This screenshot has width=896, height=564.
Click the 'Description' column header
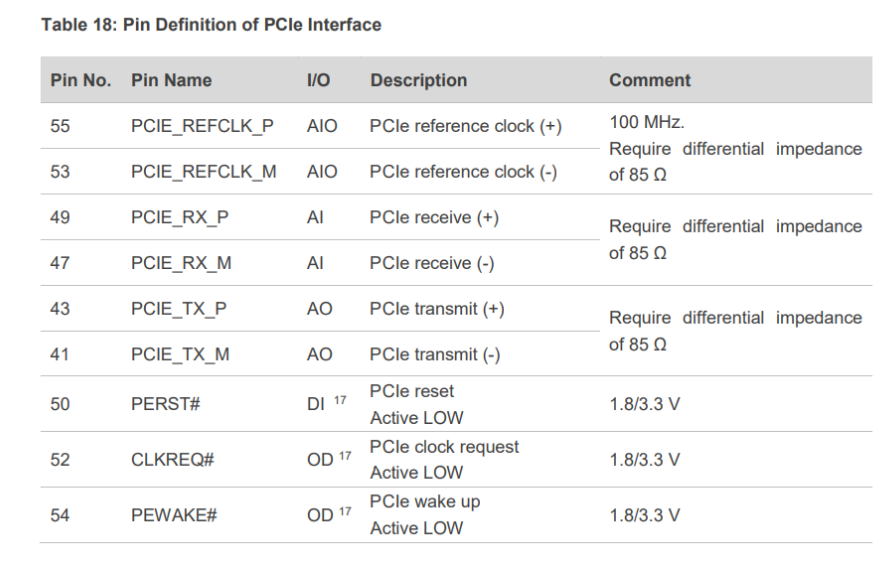point(418,80)
